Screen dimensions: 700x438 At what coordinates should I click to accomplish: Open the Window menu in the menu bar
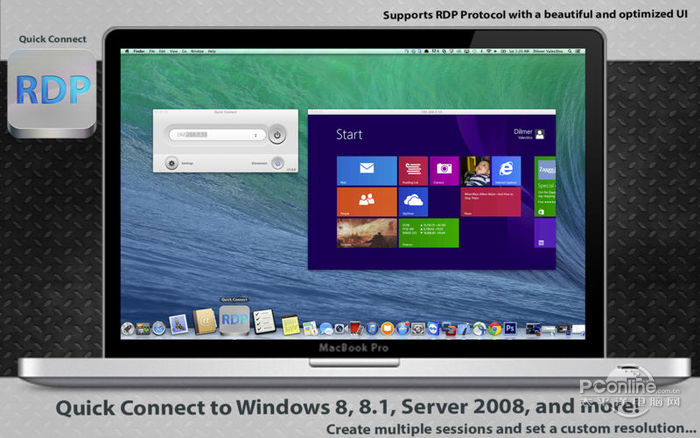click(197, 51)
